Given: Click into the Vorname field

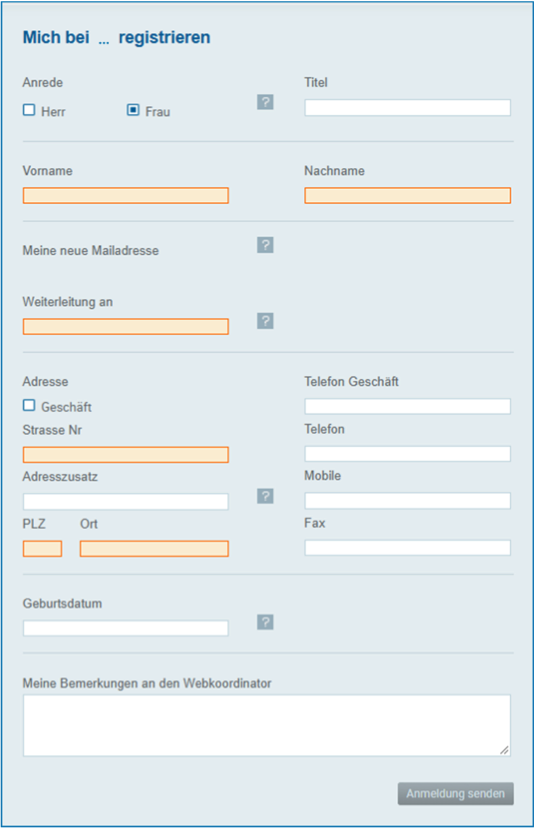Looking at the screenshot, I should pyautogui.click(x=126, y=196).
